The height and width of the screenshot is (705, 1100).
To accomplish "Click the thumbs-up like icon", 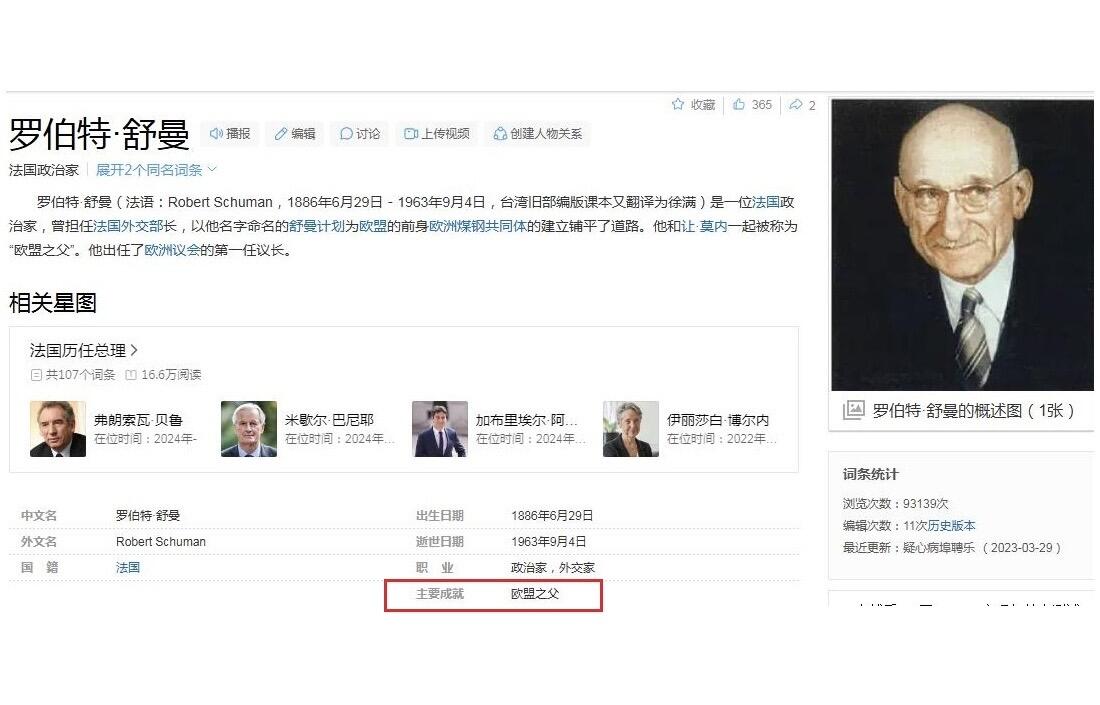I will [739, 105].
